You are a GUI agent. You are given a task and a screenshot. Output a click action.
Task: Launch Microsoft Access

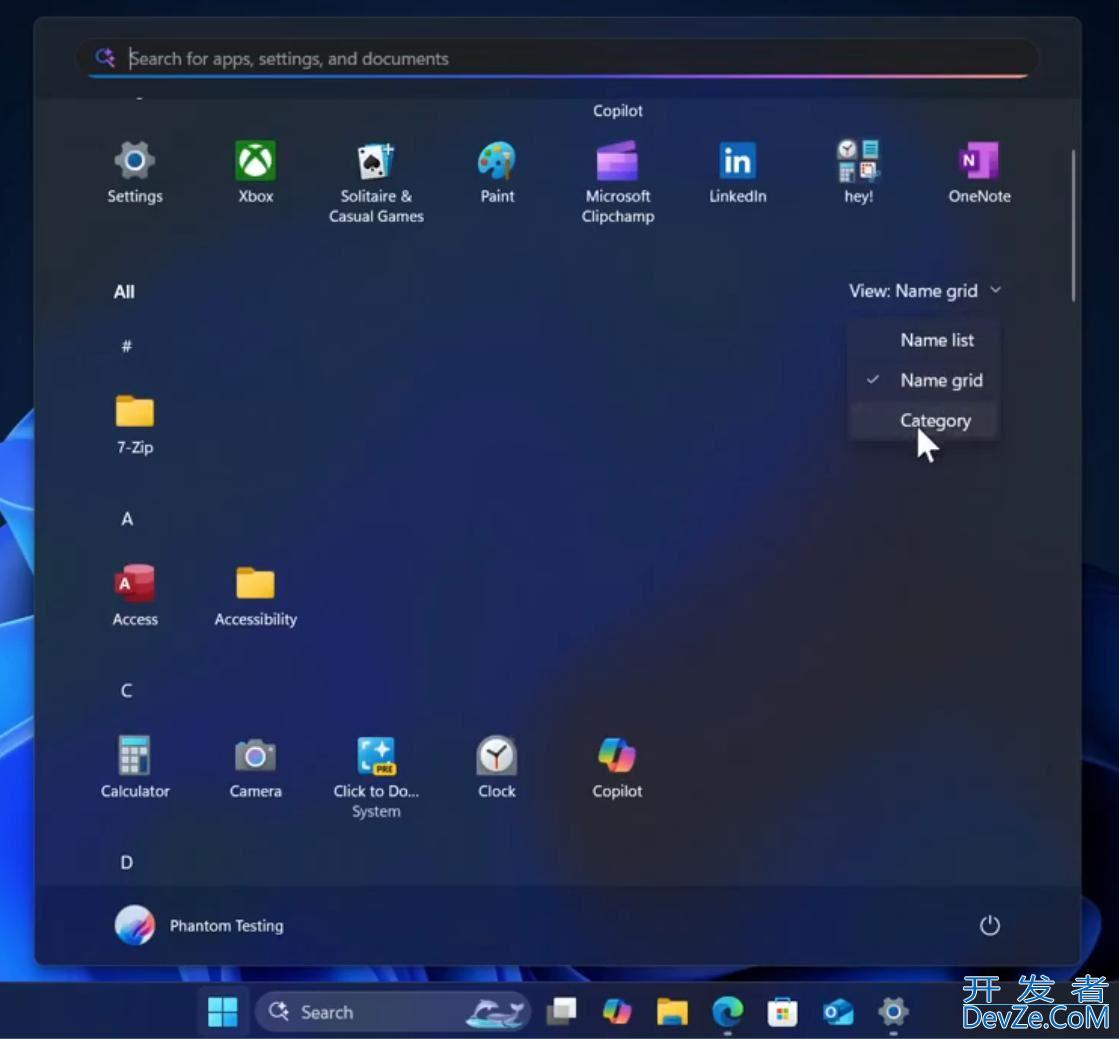point(135,597)
